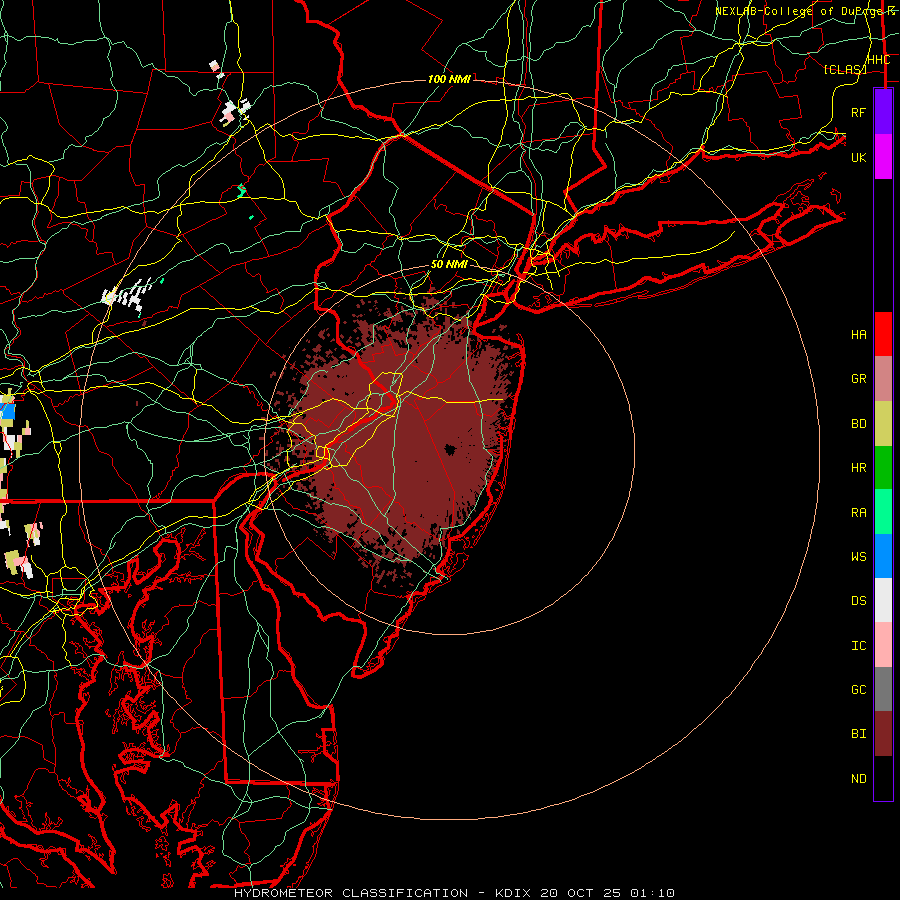Screen dimensions: 900x900
Task: Click the light pink IC legend swatch
Action: [883, 645]
